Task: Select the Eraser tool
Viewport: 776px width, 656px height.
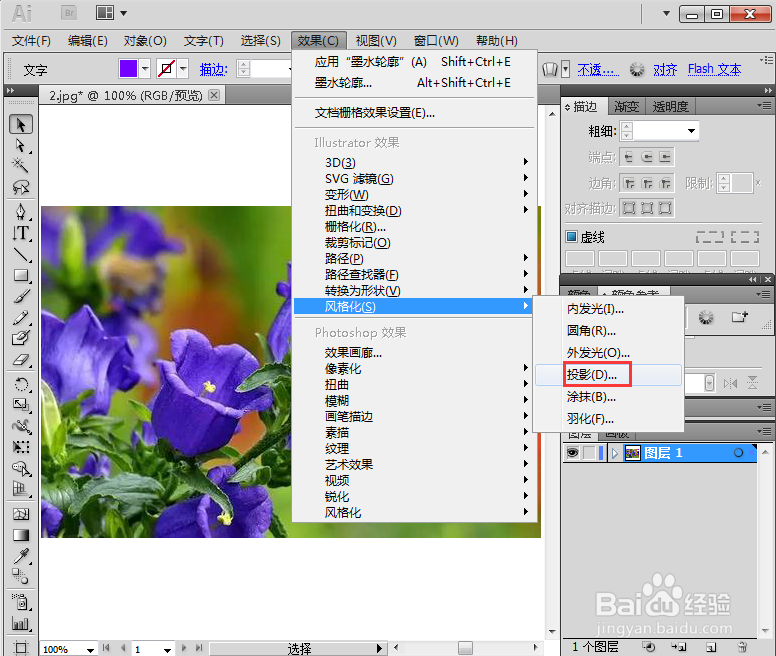Action: pyautogui.click(x=21, y=360)
